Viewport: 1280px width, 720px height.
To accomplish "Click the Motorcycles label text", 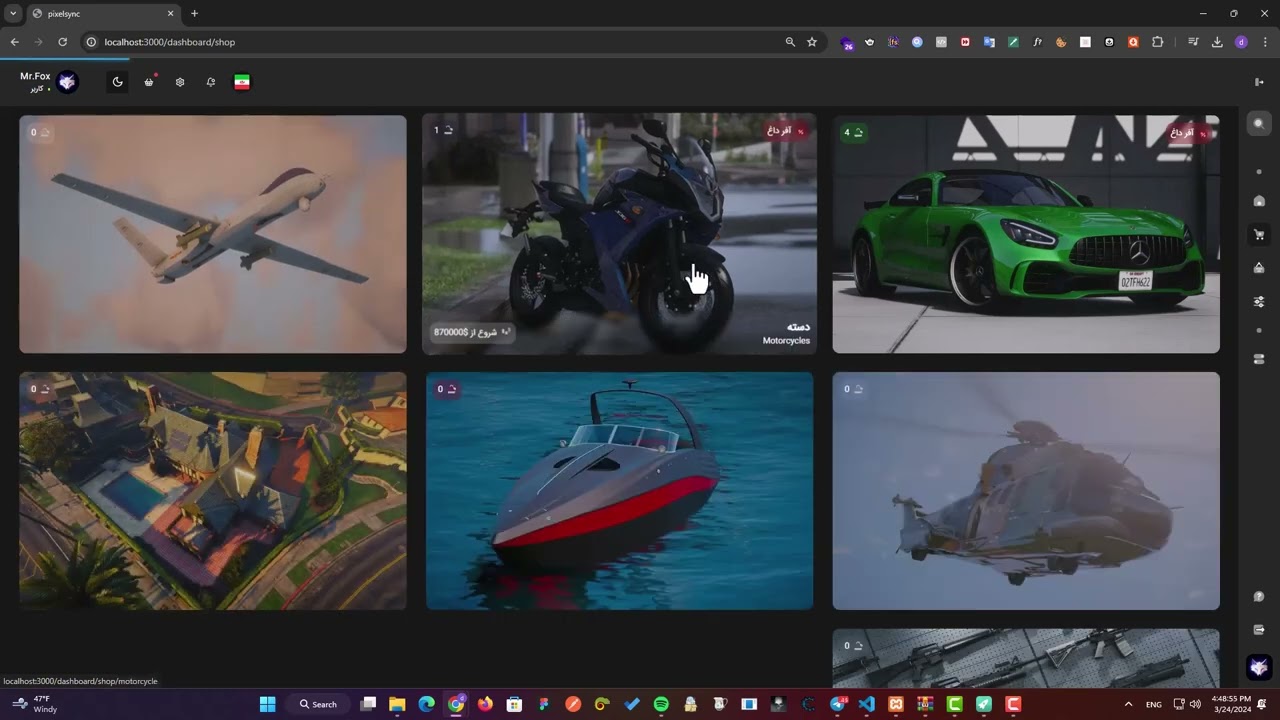I will point(786,341).
